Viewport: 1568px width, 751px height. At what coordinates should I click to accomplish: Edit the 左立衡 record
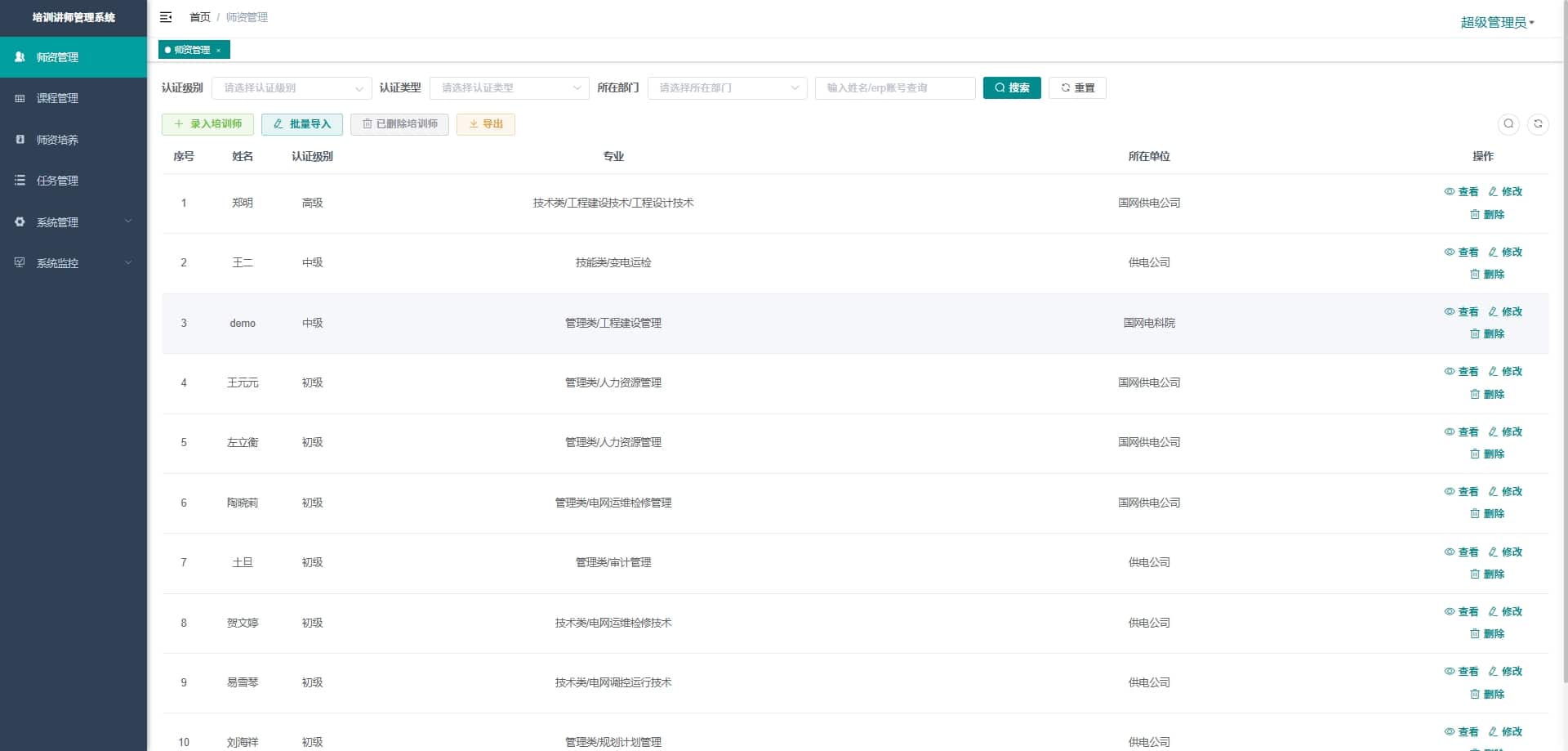pos(1505,432)
